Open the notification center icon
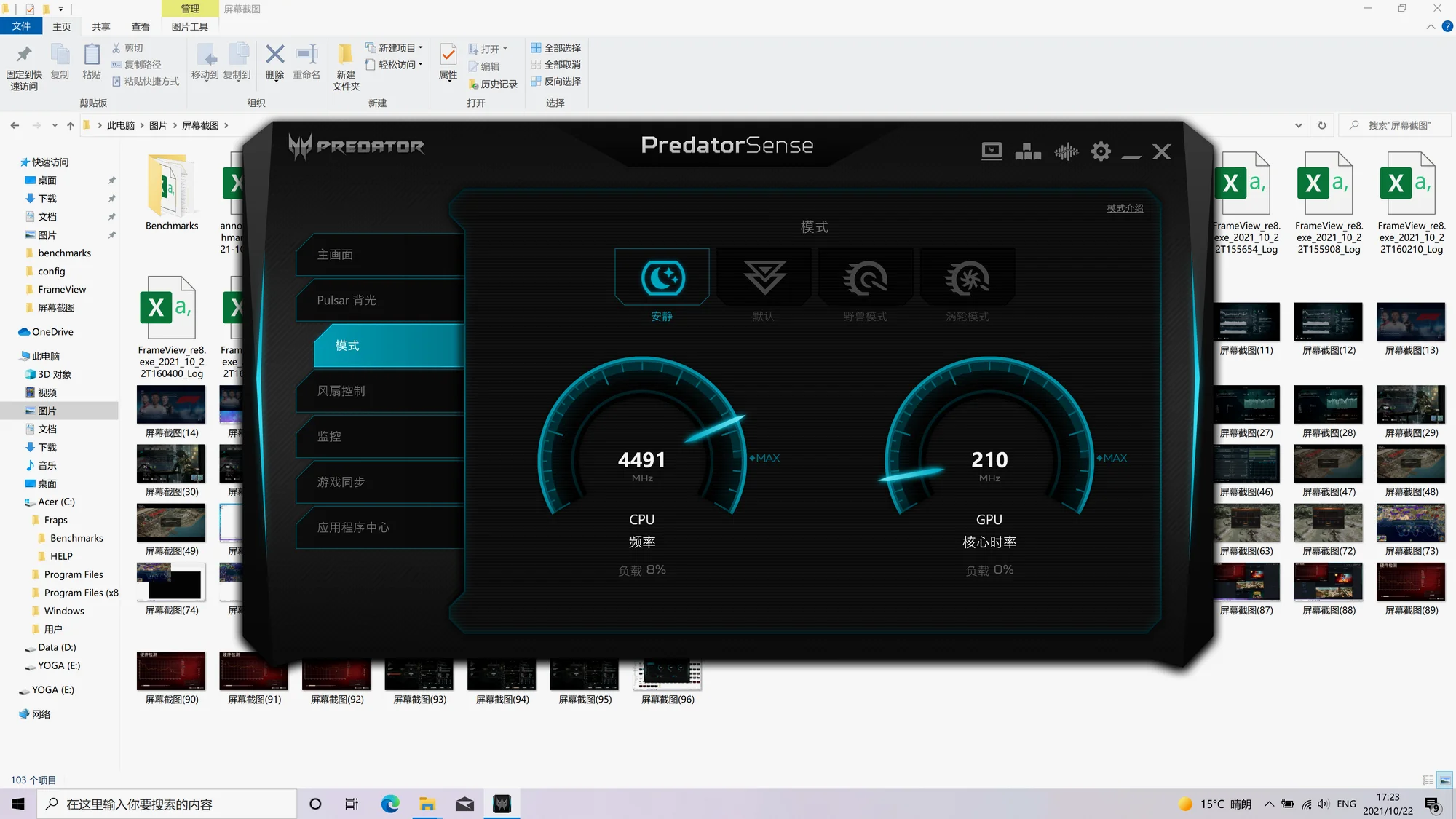Screen dimensions: 1456x819 coord(1432,804)
